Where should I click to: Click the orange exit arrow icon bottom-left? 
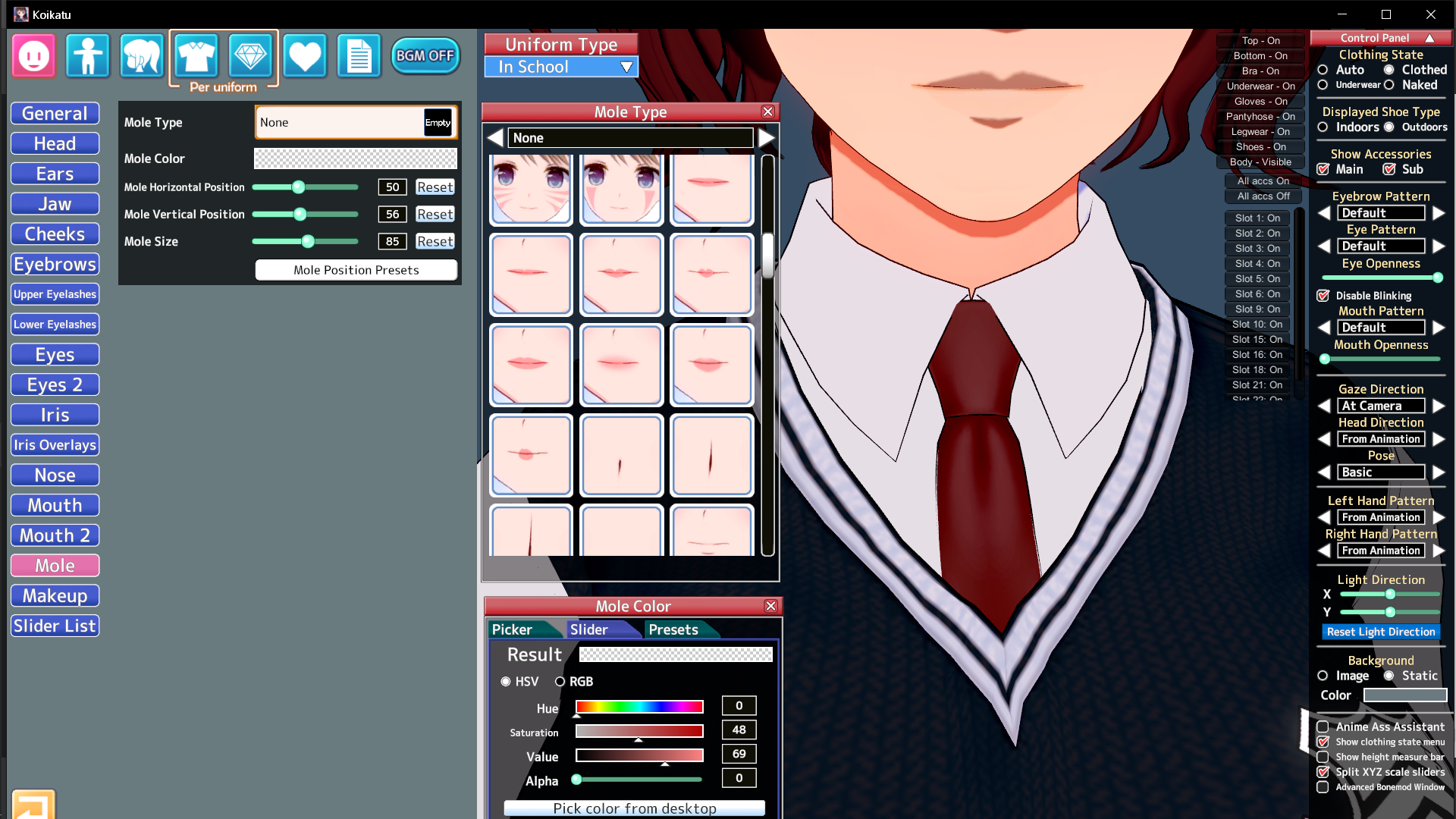pos(33,804)
